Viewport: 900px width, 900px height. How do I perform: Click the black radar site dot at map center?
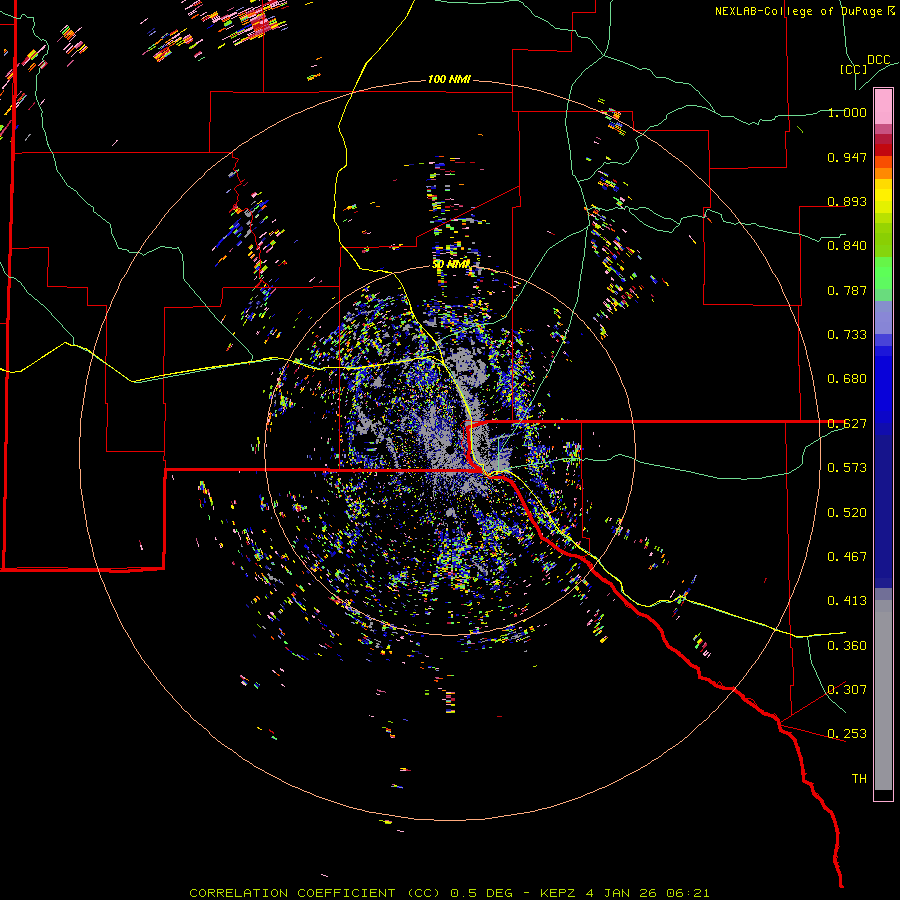click(449, 450)
